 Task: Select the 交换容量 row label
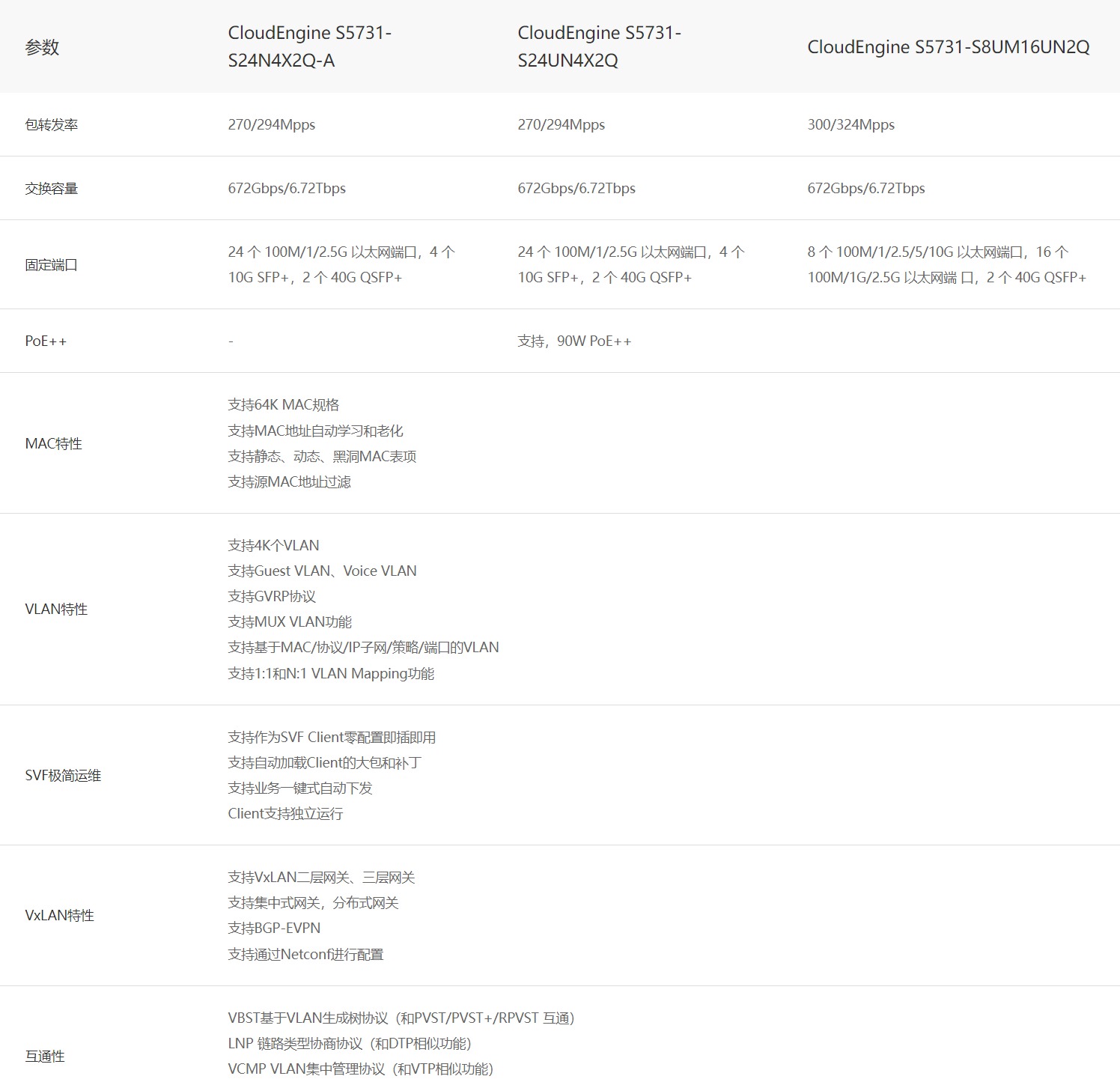tap(52, 189)
